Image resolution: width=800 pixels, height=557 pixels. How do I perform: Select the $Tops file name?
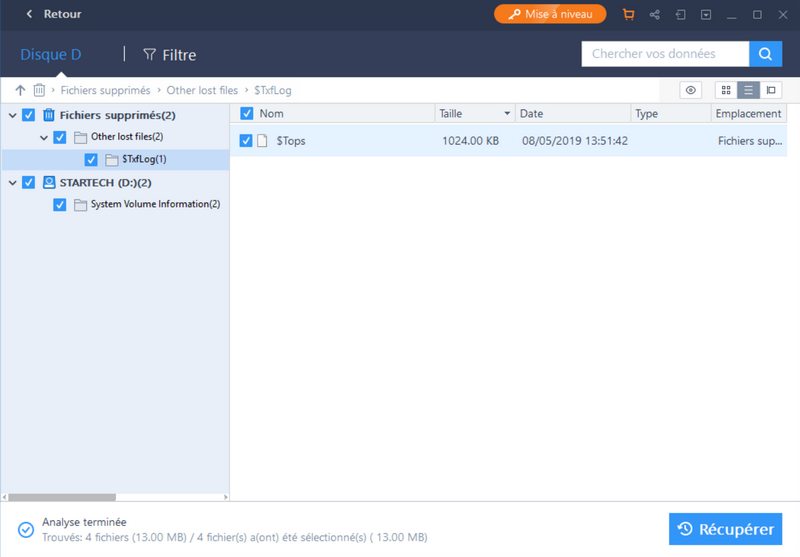coord(291,141)
